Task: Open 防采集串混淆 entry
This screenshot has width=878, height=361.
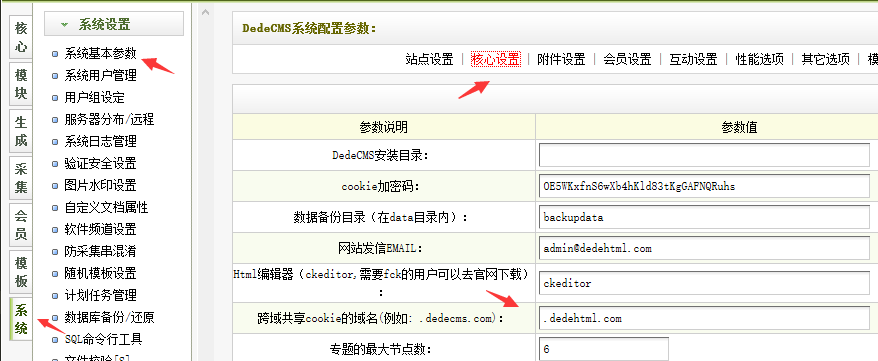Action: coord(100,251)
